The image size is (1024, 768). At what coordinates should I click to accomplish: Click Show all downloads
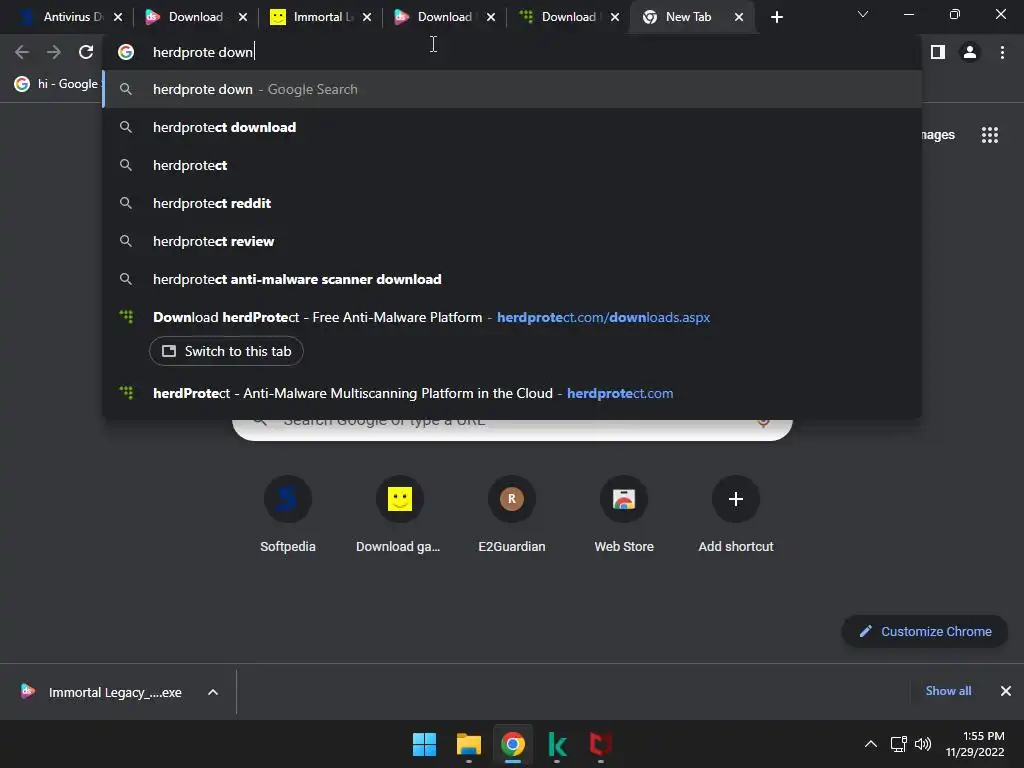tap(948, 691)
